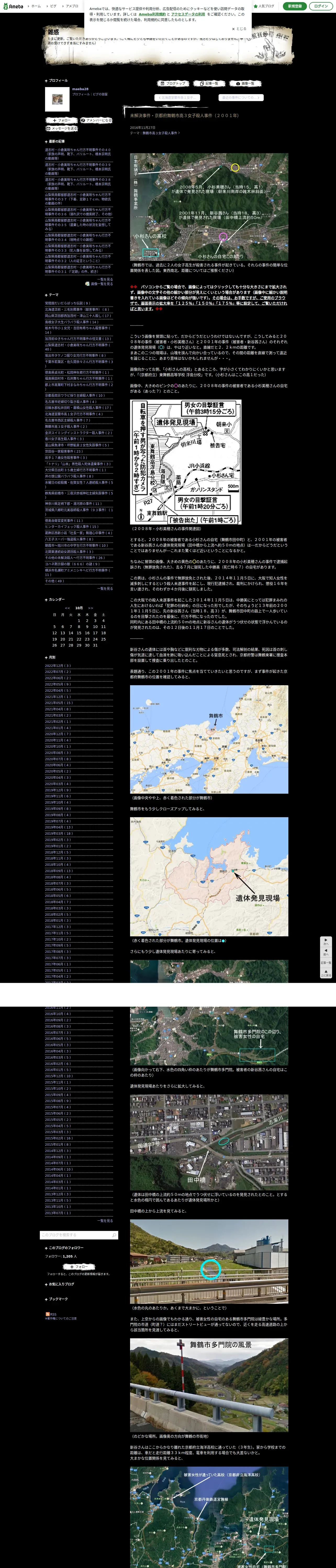
Task: Click the フォロー plus button under the profile
Action: (61, 120)
